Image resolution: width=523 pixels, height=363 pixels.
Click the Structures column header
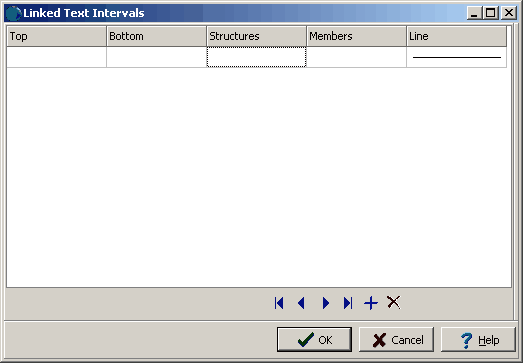pos(256,36)
